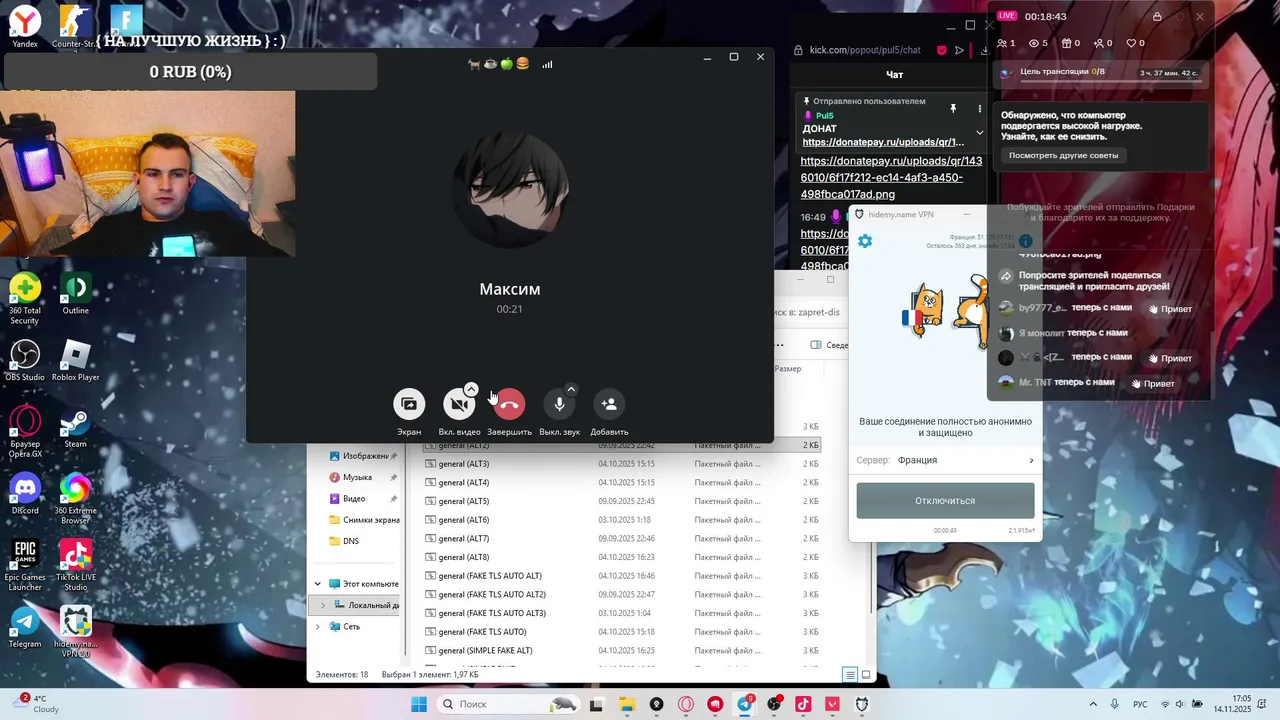
Task: Click the pin icon on pinned chat message
Action: [953, 108]
